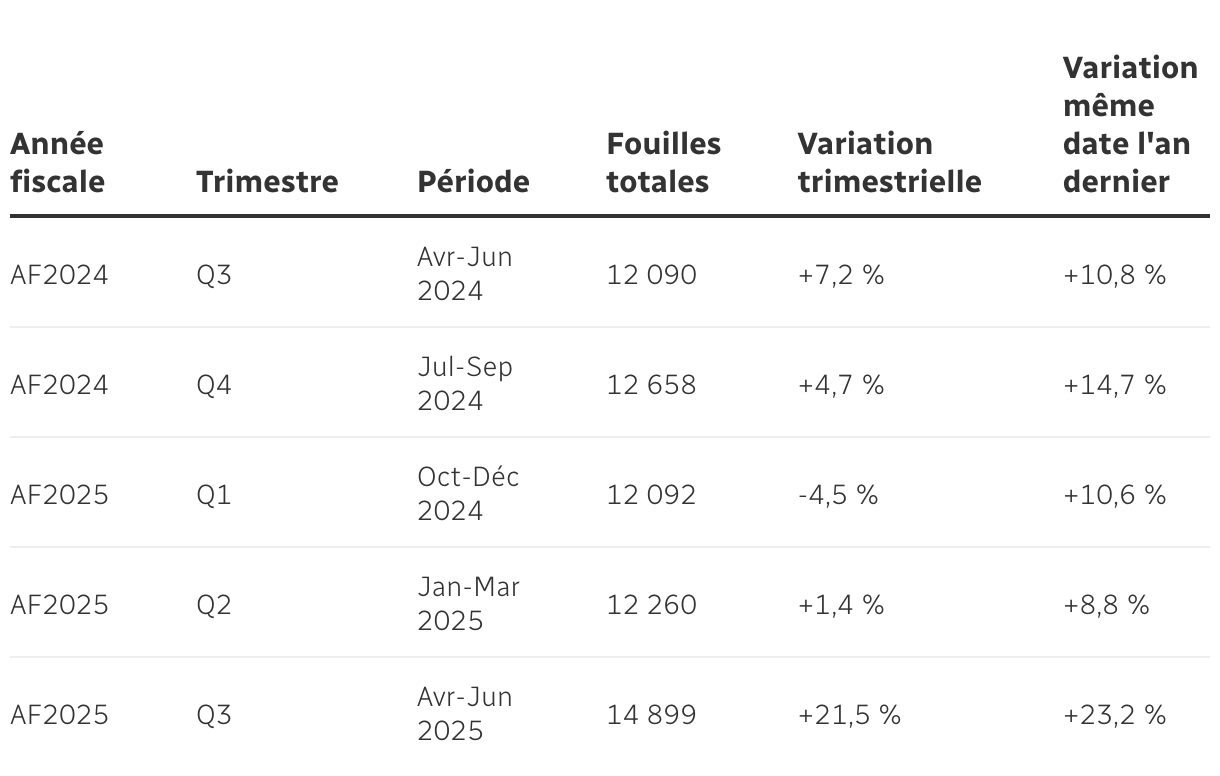Viewport: 1220px width, 776px height.
Task: Click the -4,5 % quarterly variation cell
Action: coord(838,495)
